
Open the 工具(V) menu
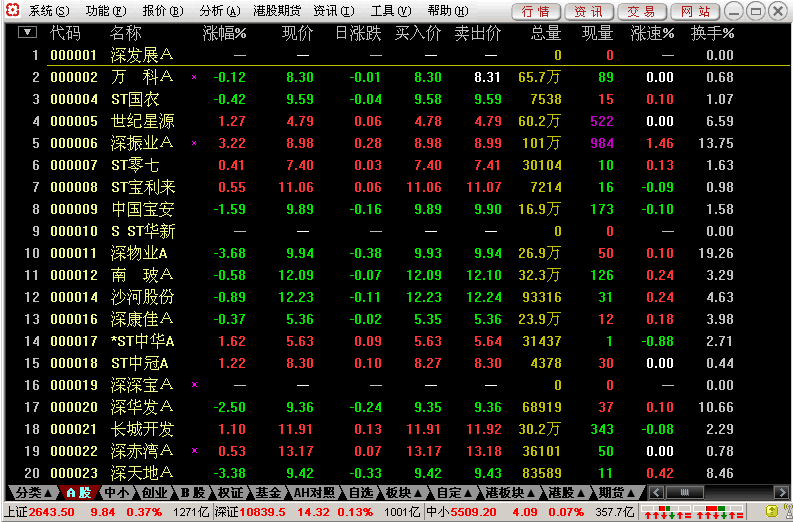391,11
